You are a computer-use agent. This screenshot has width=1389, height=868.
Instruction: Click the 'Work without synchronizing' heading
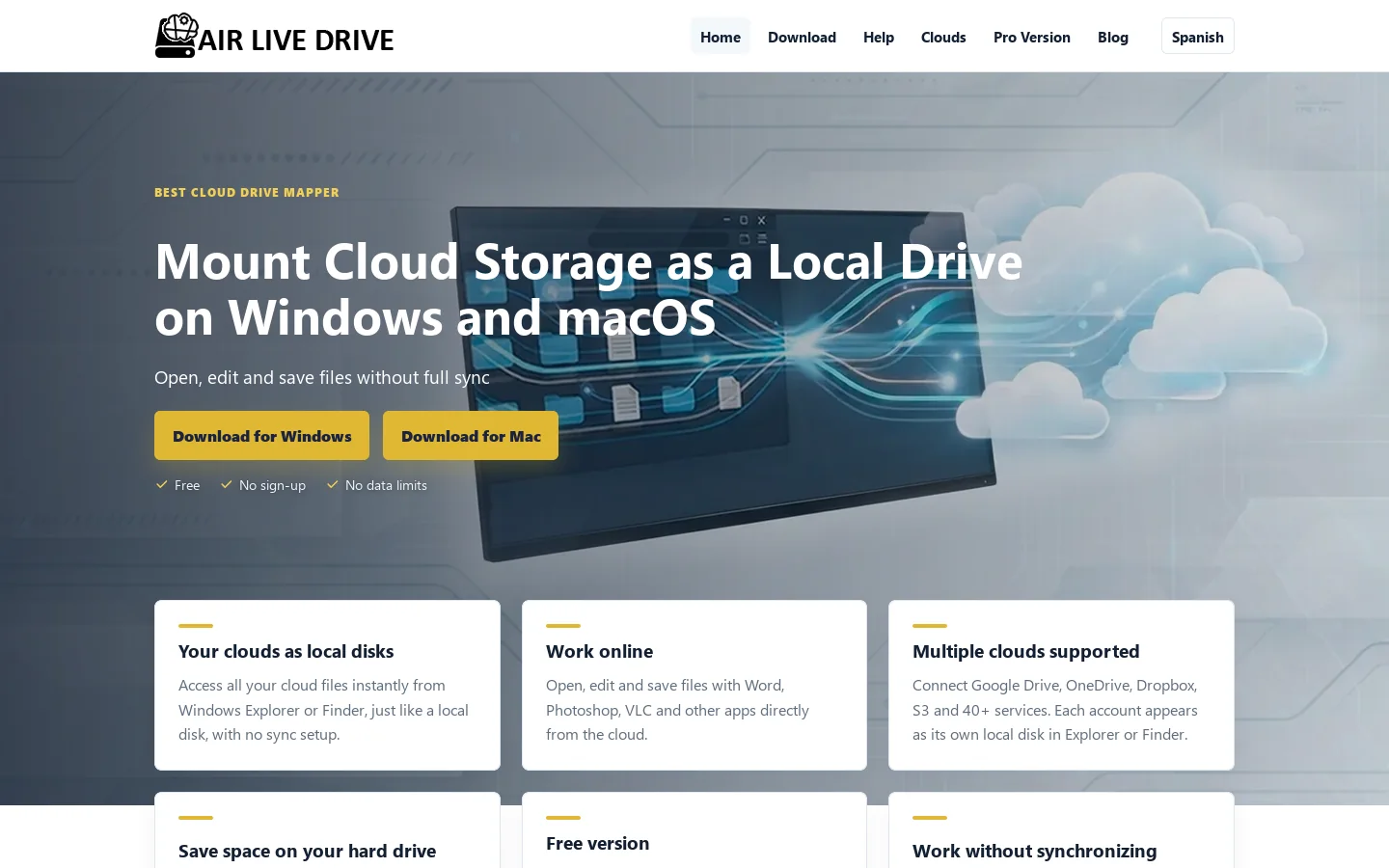[1035, 851]
